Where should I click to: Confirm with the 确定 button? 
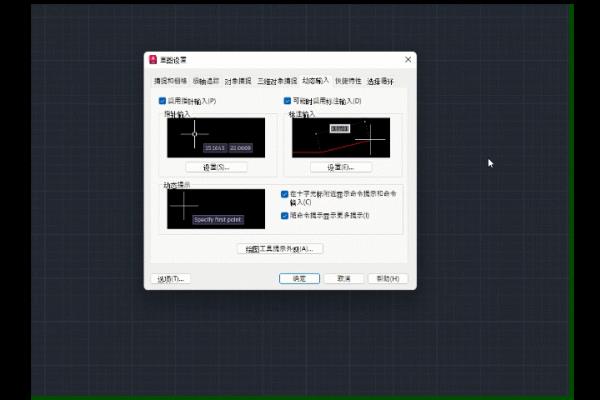(299, 279)
